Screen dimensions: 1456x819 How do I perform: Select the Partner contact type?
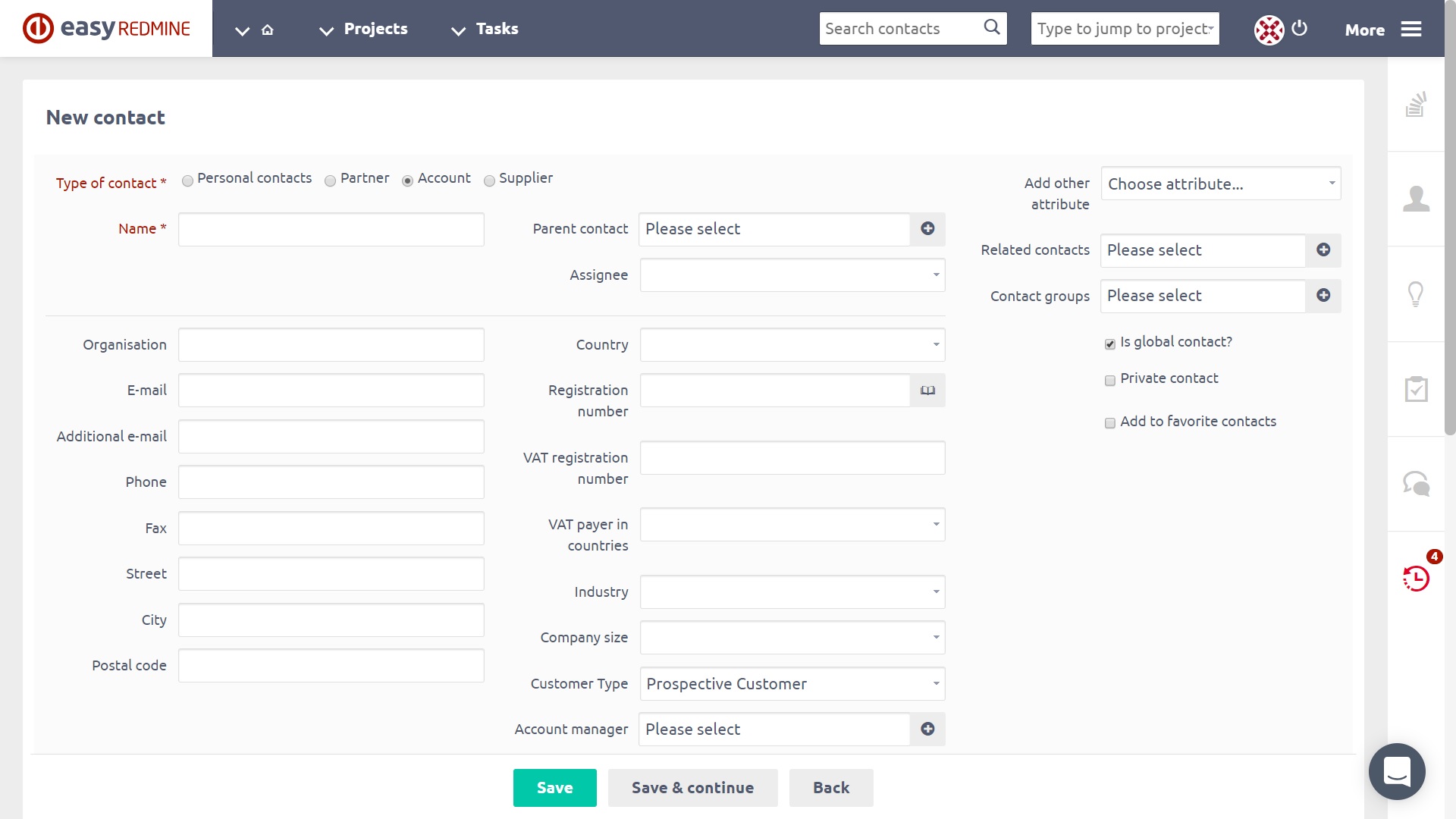point(330,180)
